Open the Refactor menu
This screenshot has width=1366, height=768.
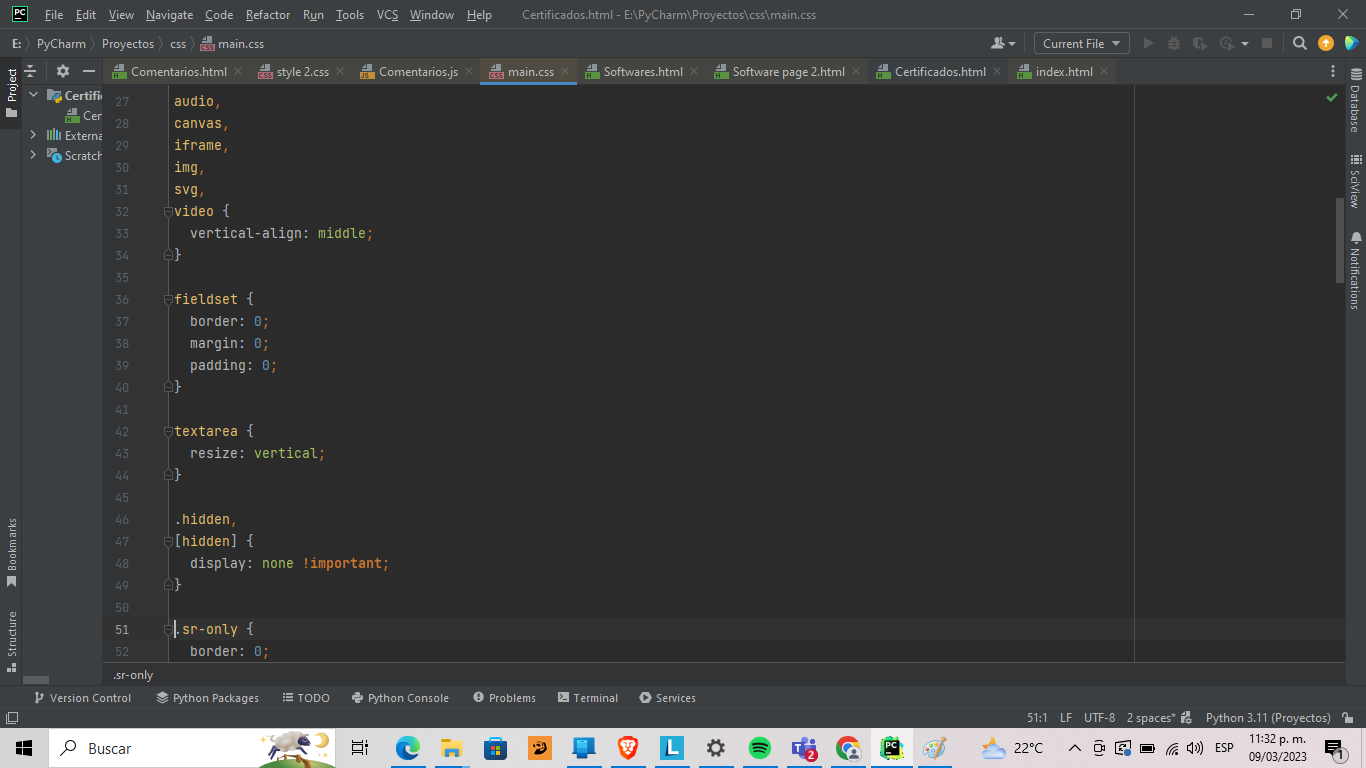tap(267, 15)
